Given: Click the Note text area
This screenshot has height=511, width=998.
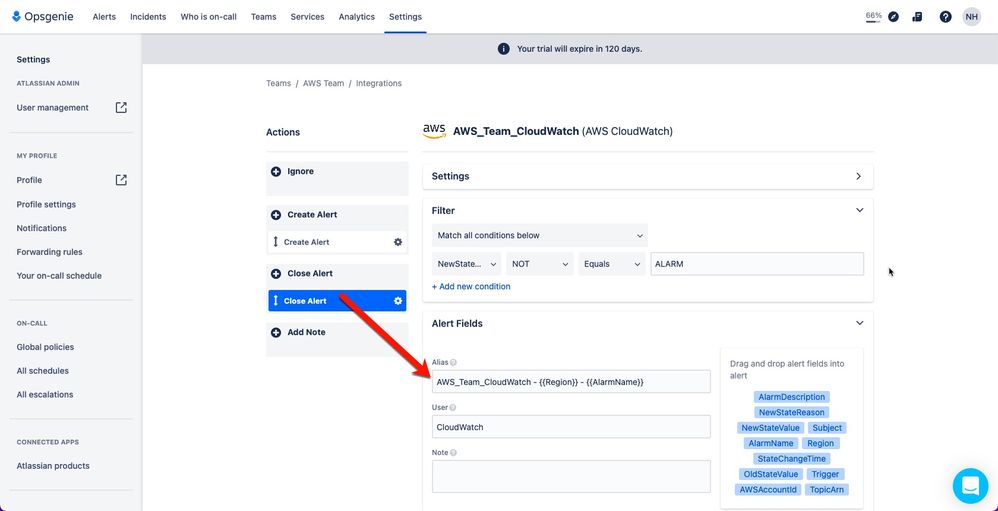Looking at the screenshot, I should point(571,477).
